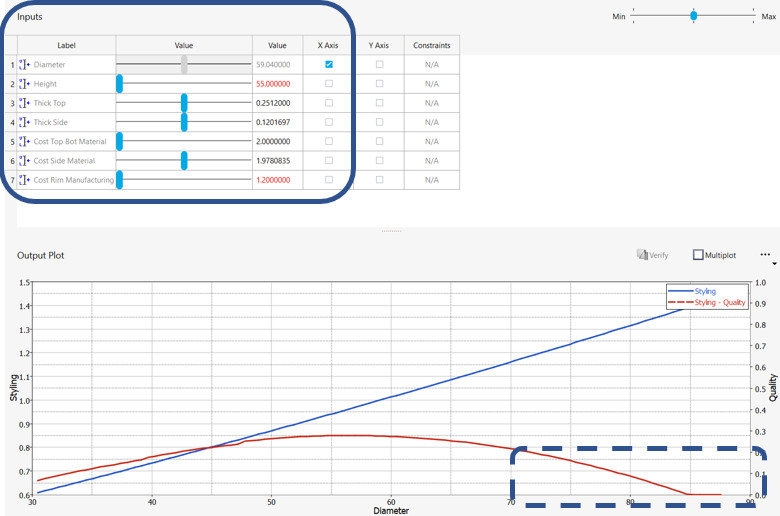The height and width of the screenshot is (516, 780).
Task: Open the Output Plot options menu
Action: click(x=765, y=255)
